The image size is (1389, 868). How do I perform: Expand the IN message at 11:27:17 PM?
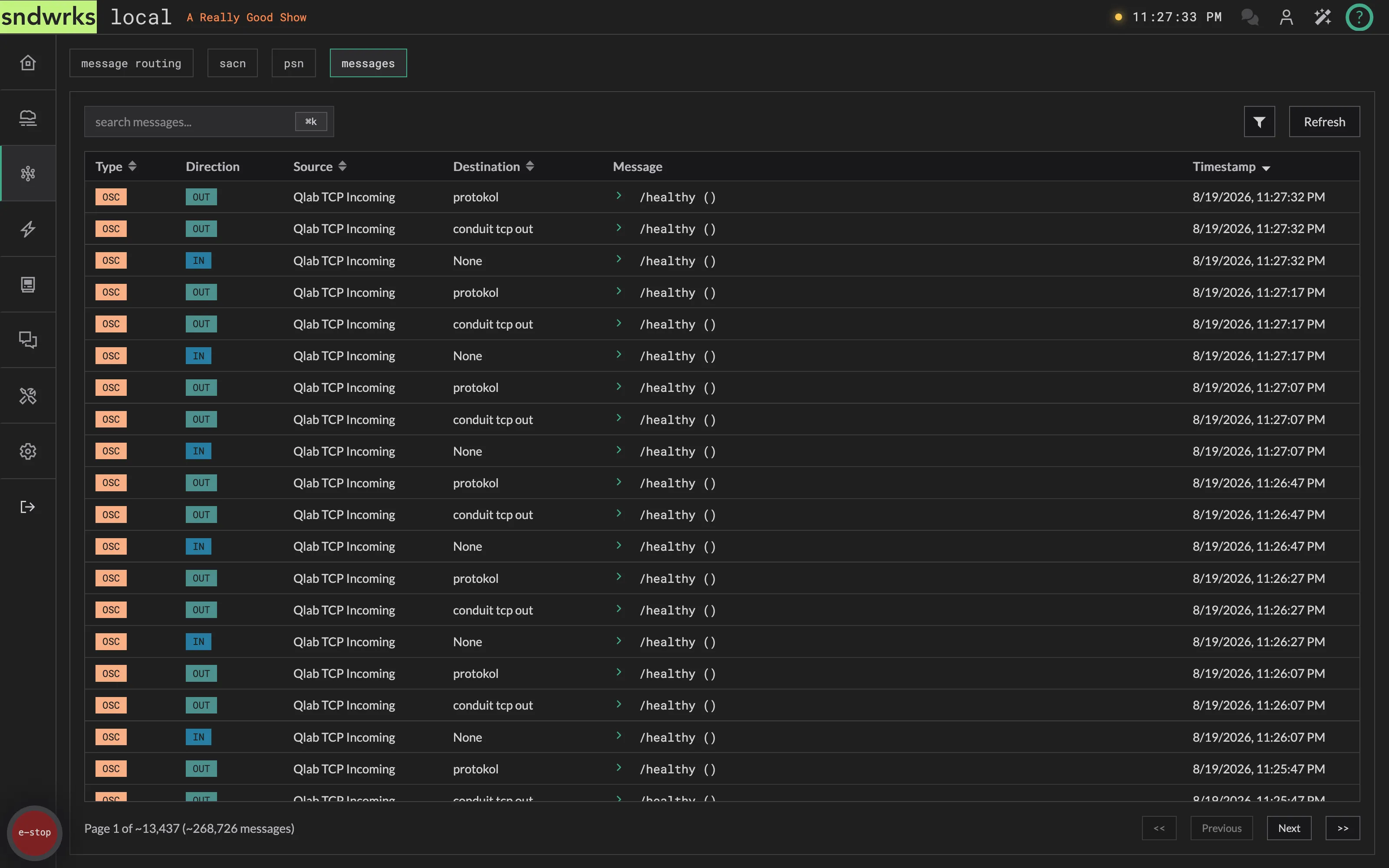point(619,355)
